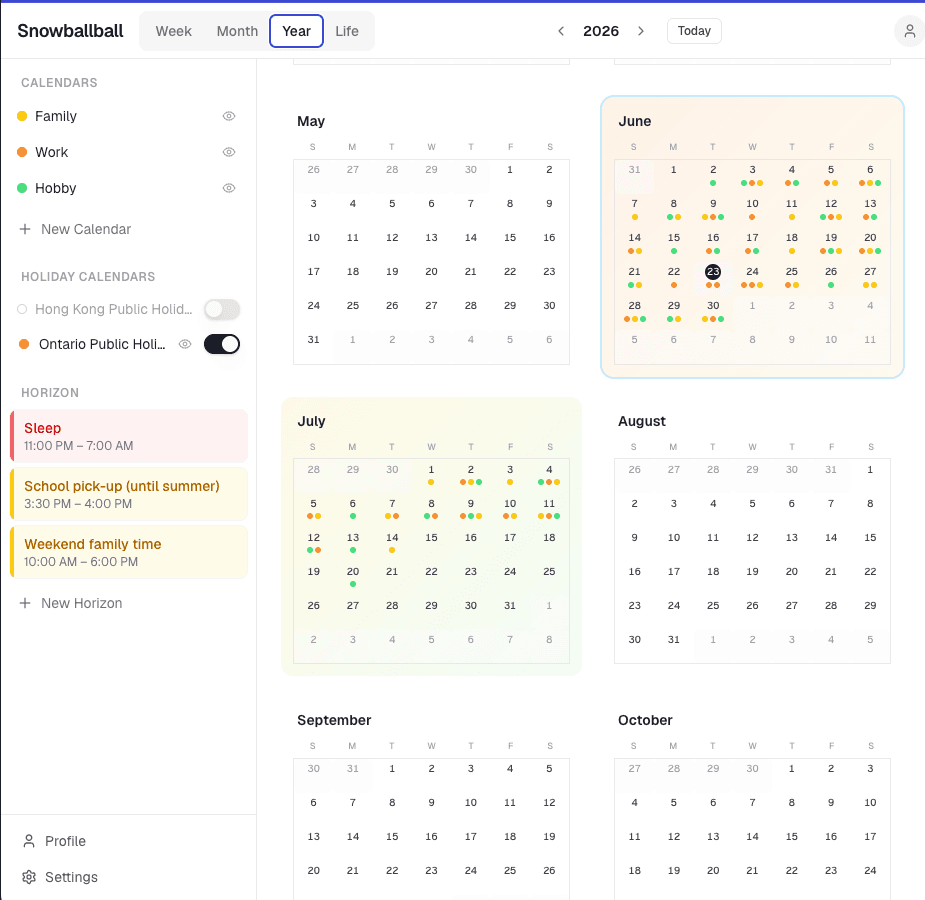
Task: Open School pick-up (until summer) horizon
Action: pos(129,494)
